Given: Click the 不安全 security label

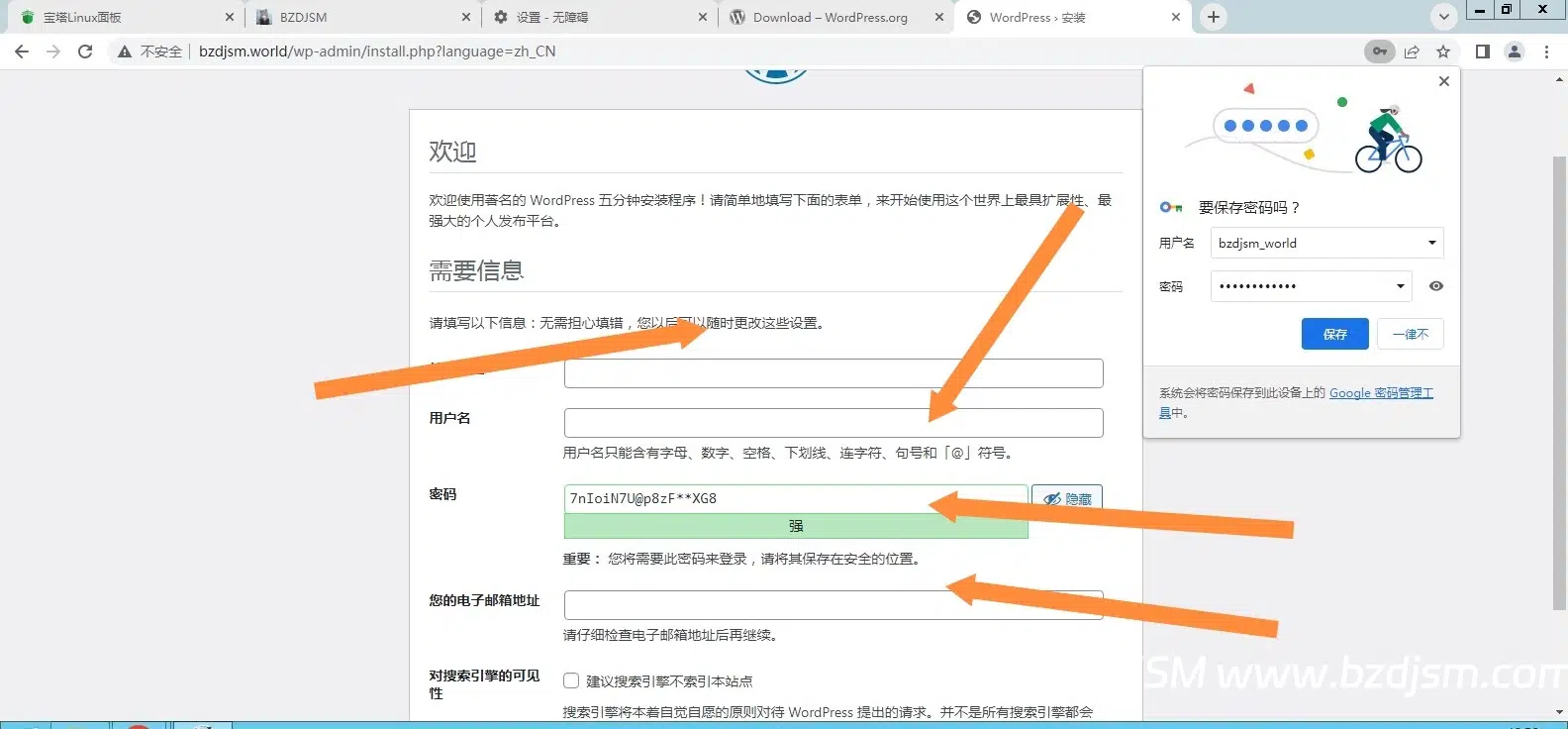Looking at the screenshot, I should 161,52.
